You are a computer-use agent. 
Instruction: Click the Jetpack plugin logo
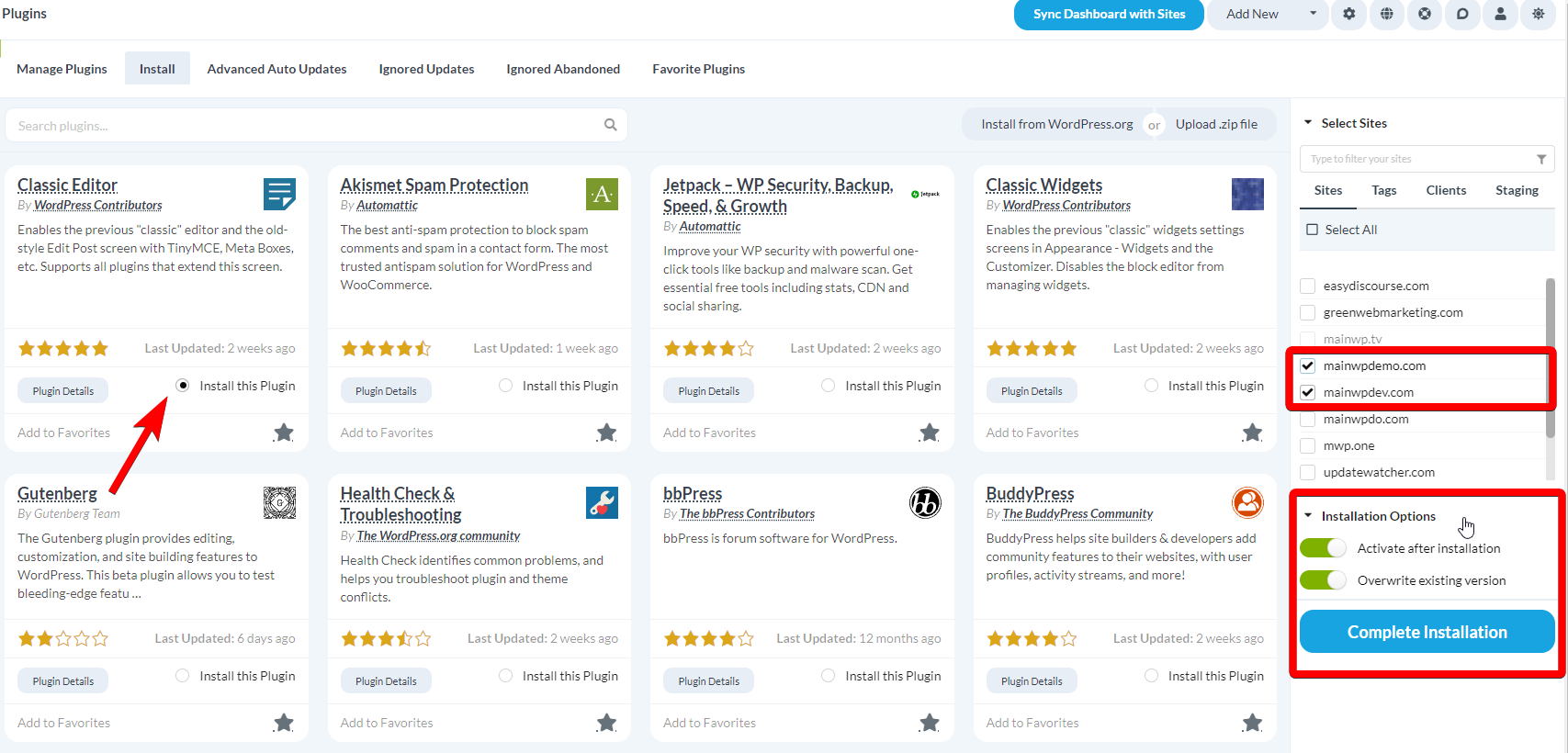(925, 194)
